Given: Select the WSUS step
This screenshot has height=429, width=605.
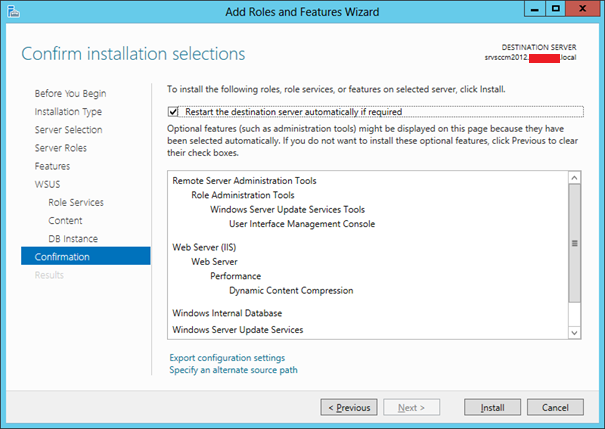Looking at the screenshot, I should [47, 184].
